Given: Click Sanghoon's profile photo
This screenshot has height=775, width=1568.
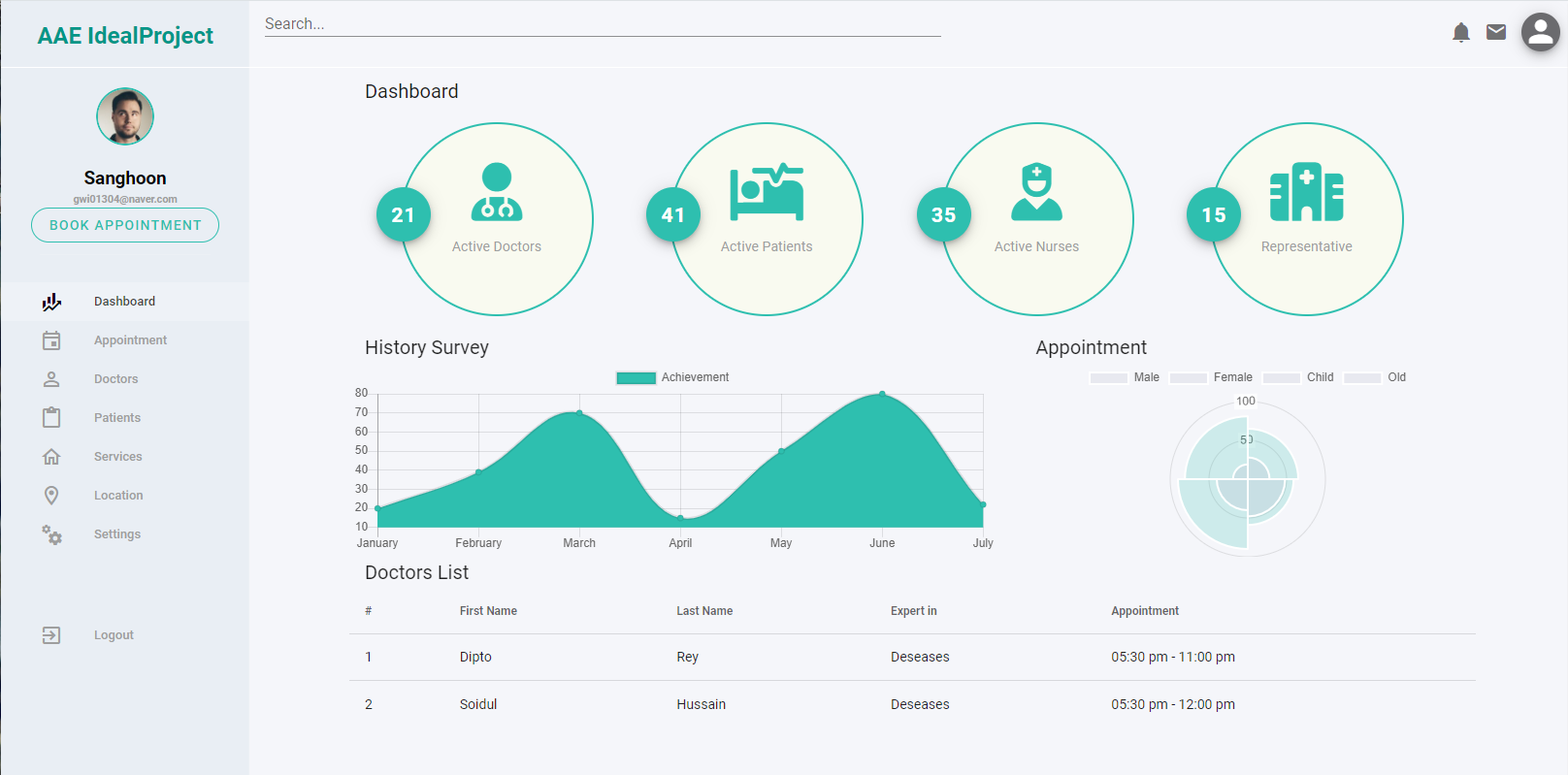Looking at the screenshot, I should (x=125, y=116).
